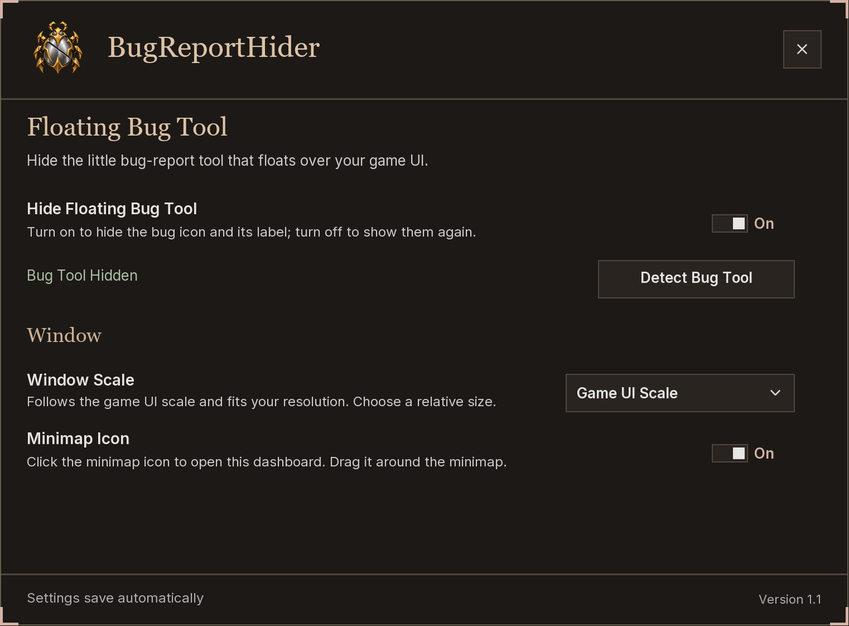The image size is (849, 626).
Task: Click the Bug Tool Hidden status text
Action: point(82,276)
